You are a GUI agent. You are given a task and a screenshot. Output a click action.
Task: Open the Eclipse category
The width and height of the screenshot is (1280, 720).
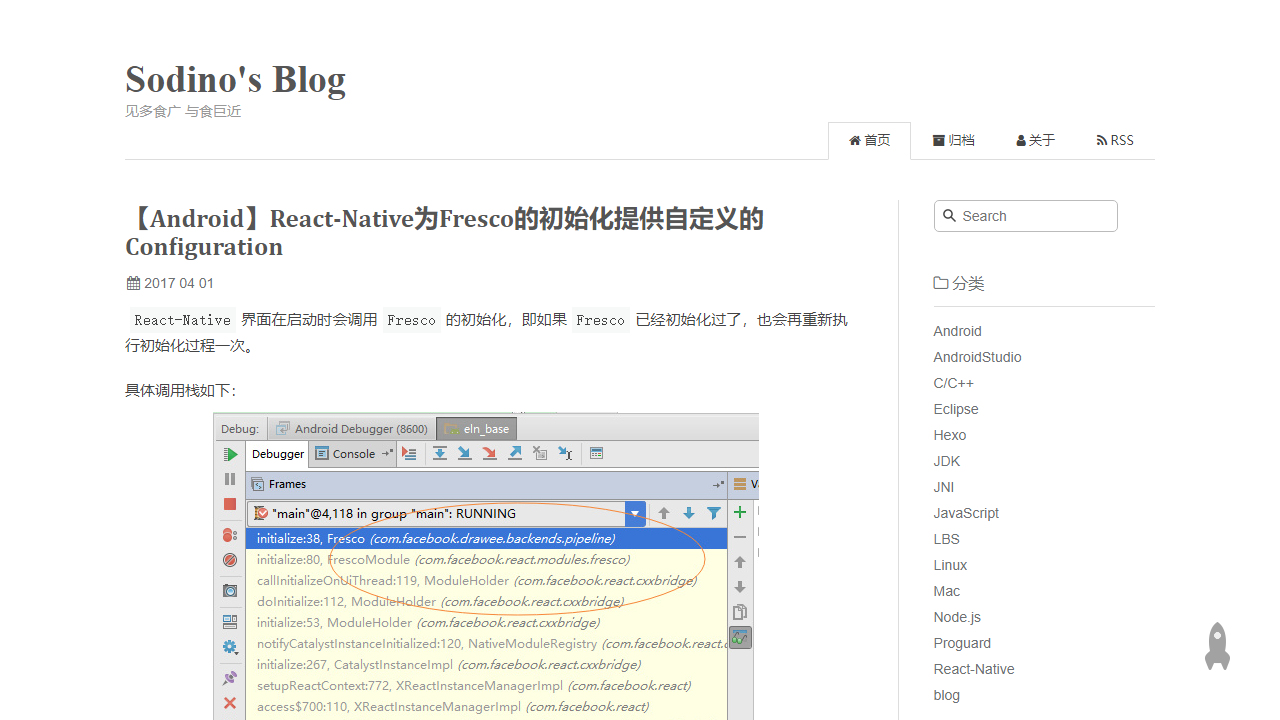956,409
